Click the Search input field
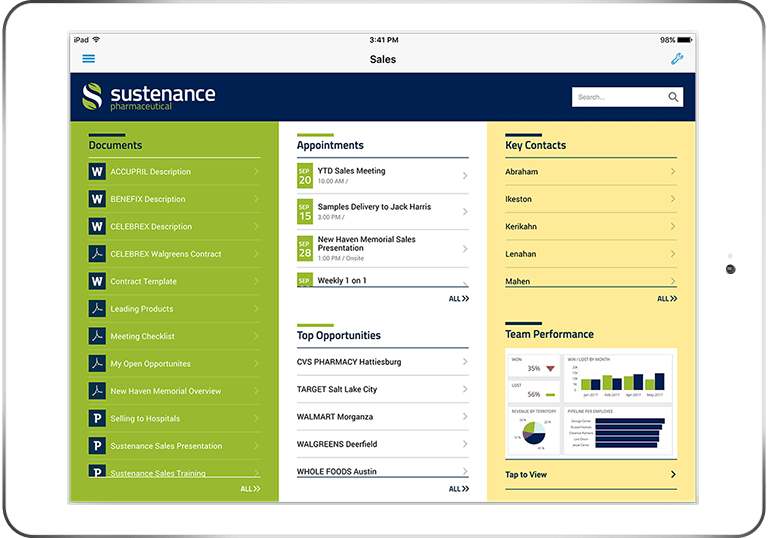 point(627,97)
